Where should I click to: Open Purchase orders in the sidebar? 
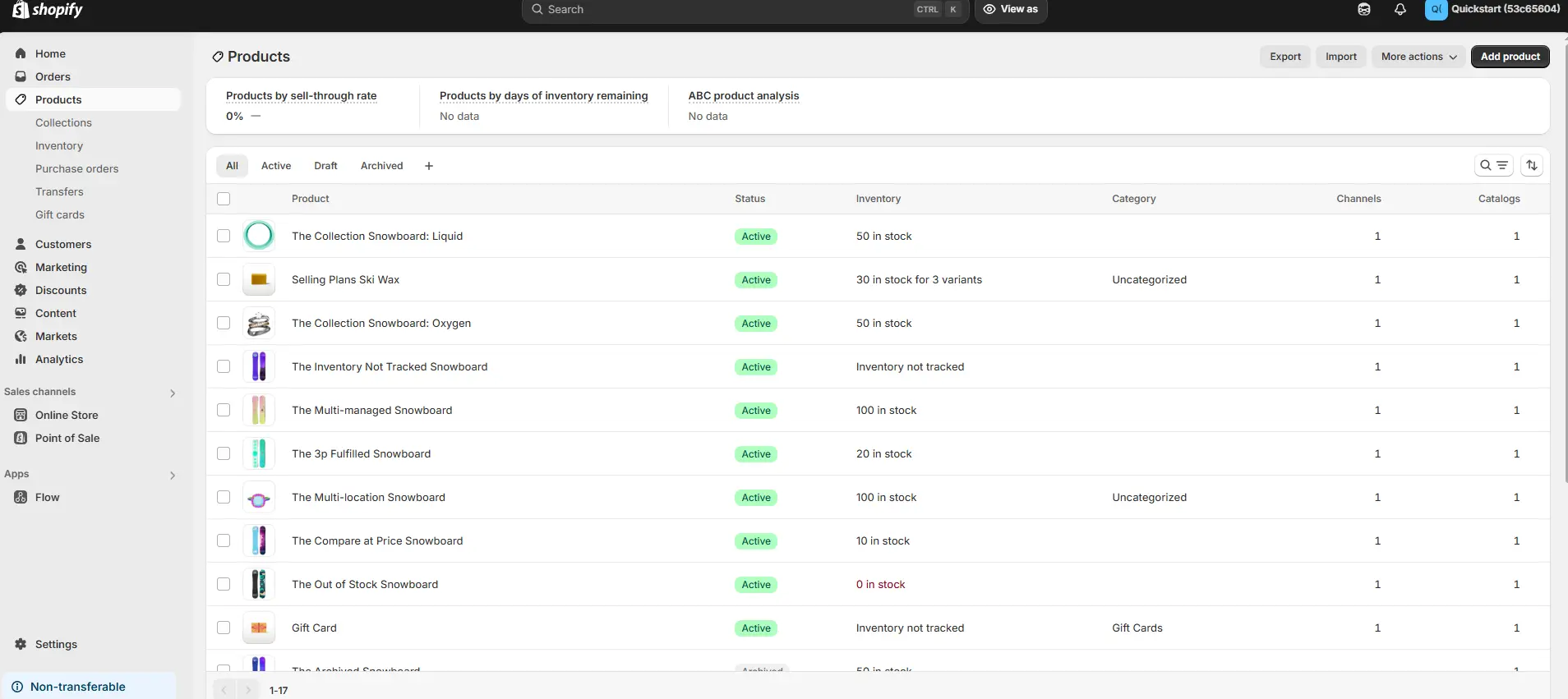click(76, 168)
